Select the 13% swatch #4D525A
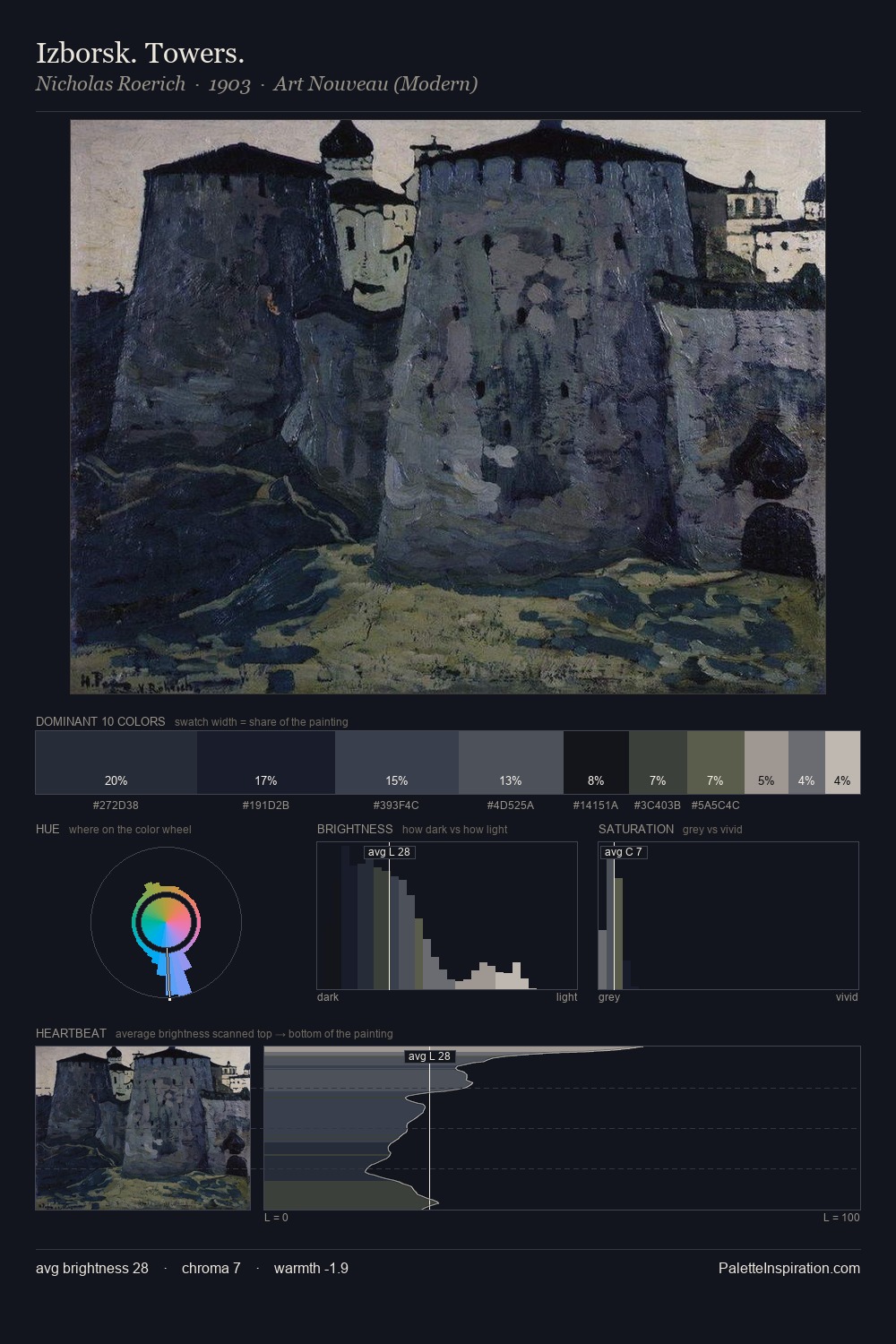 pos(511,762)
